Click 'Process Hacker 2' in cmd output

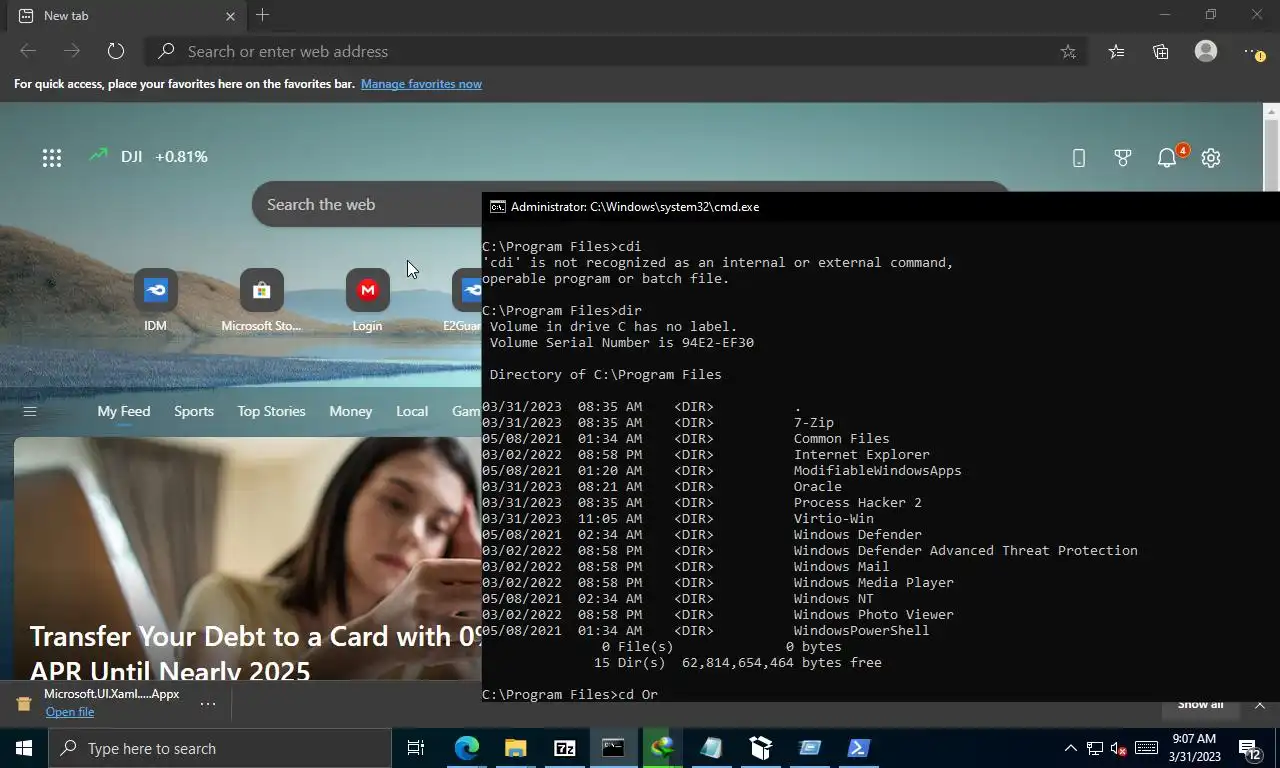[x=857, y=503]
